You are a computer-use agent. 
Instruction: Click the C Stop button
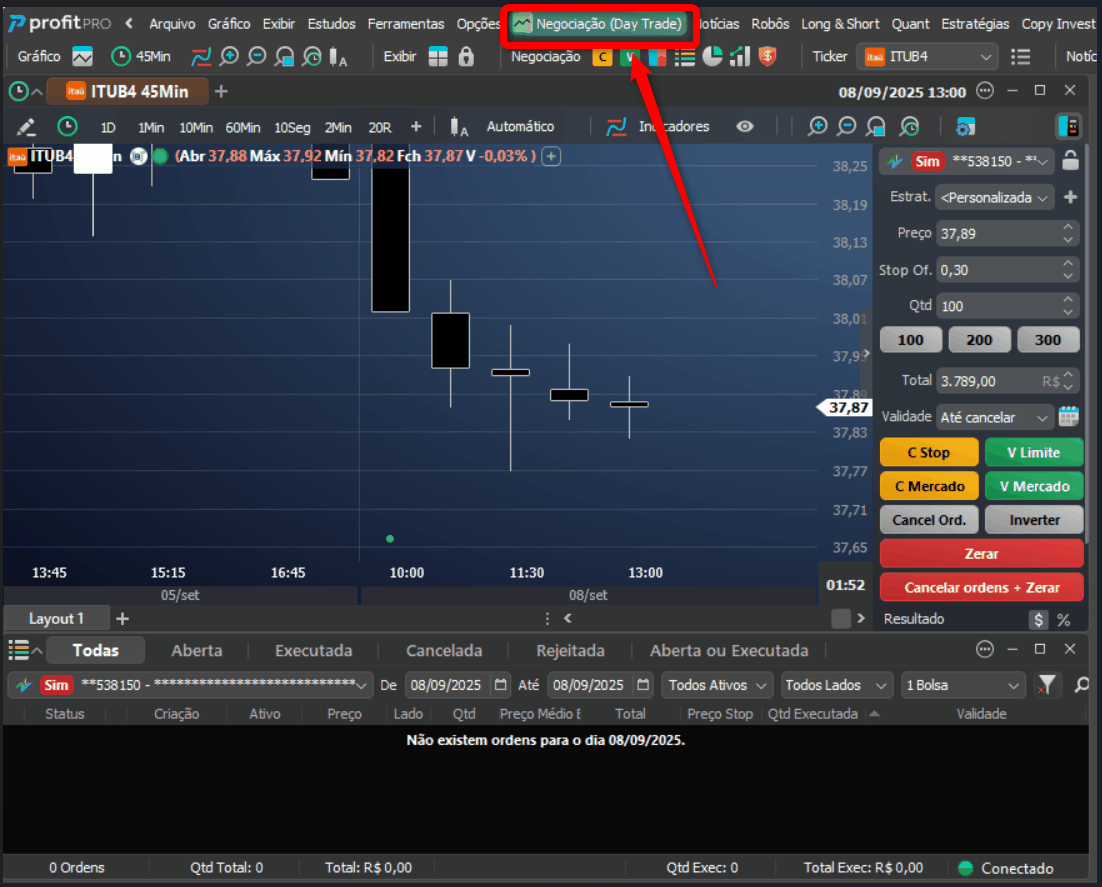[x=928, y=452]
